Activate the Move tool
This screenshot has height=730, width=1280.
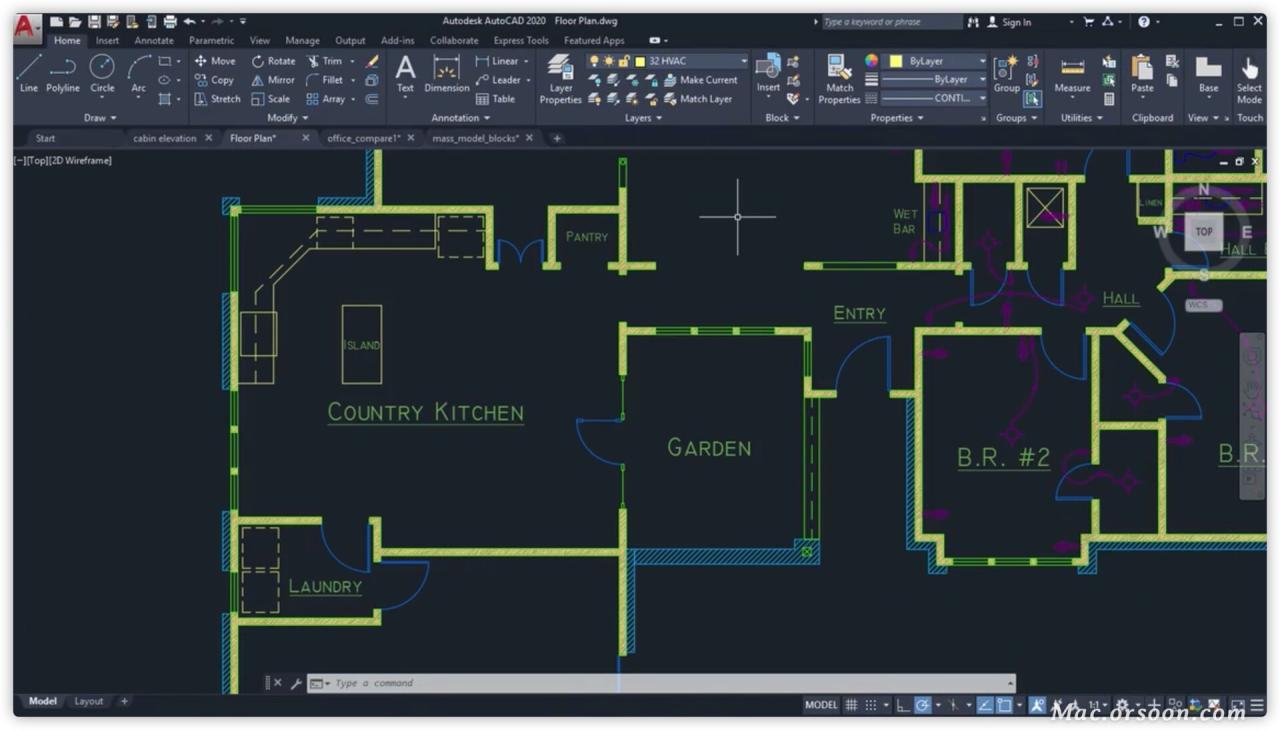(215, 61)
